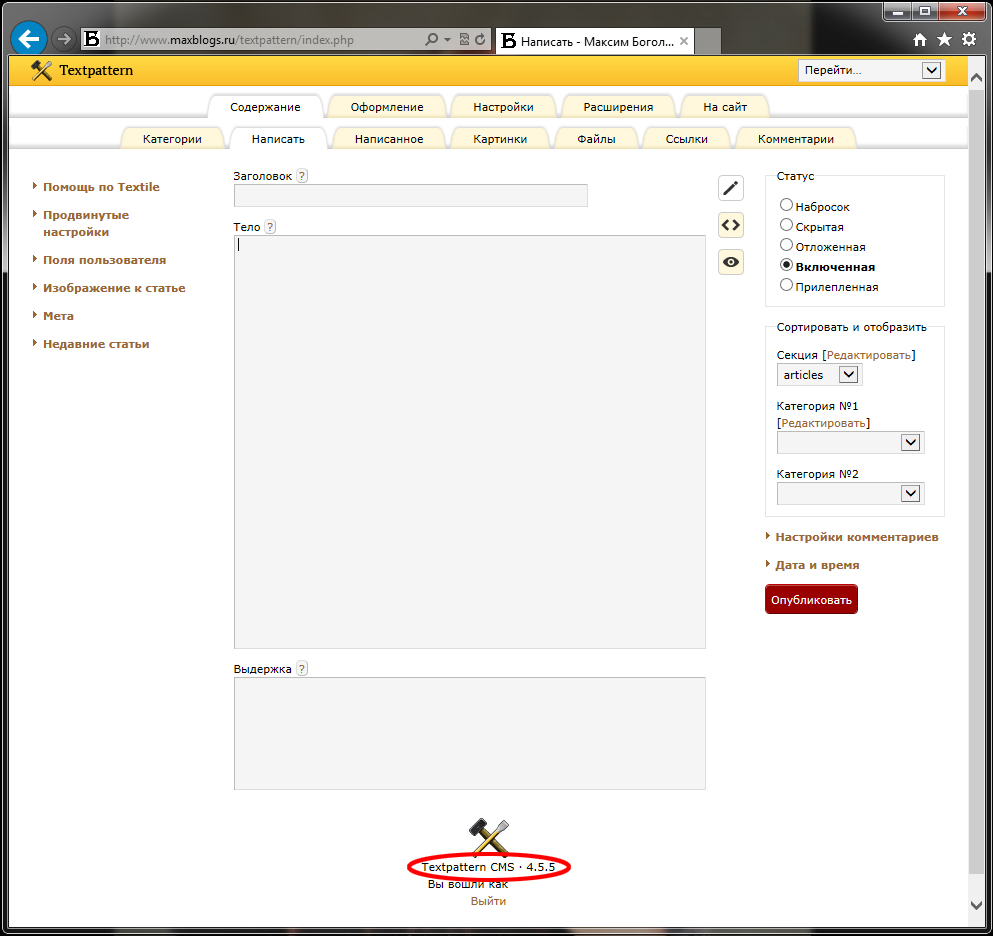The image size is (993, 936).
Task: Expand Поля пользователя section
Action: pyautogui.click(x=104, y=260)
